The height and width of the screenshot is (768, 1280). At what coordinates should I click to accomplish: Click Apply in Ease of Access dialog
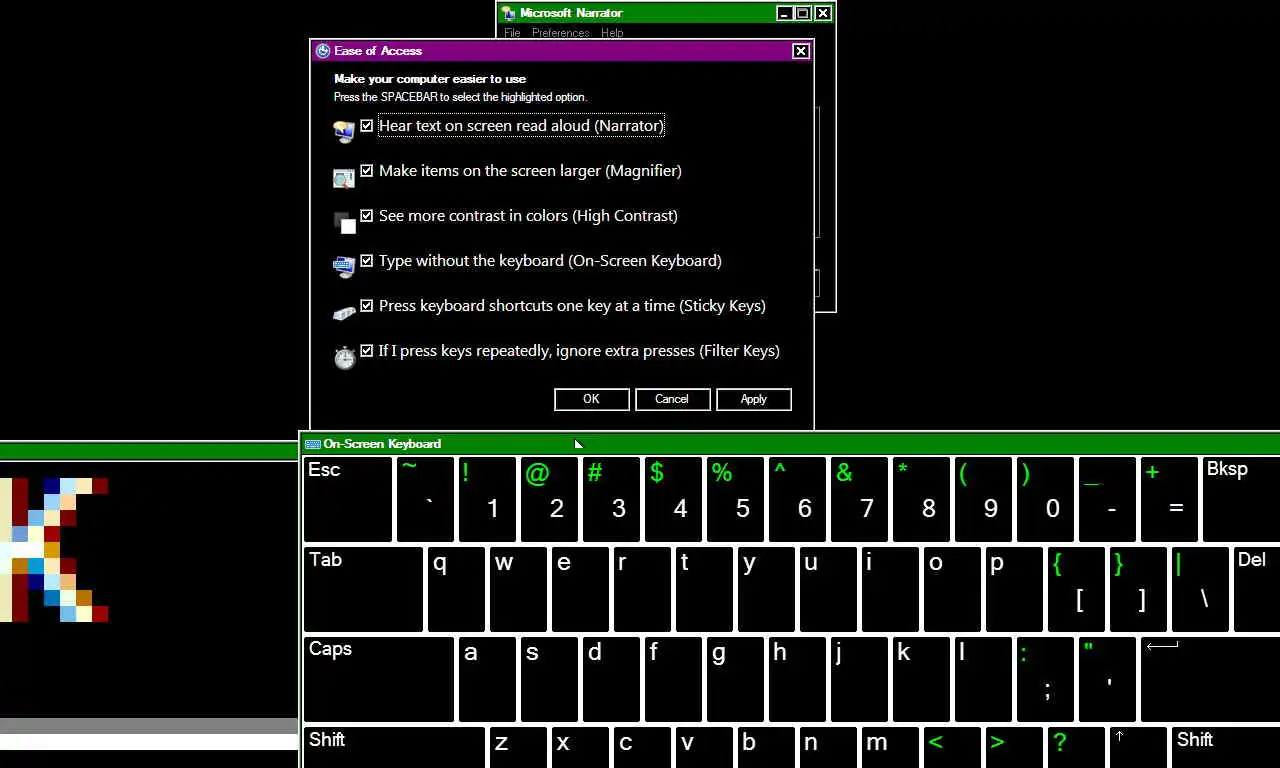[753, 399]
